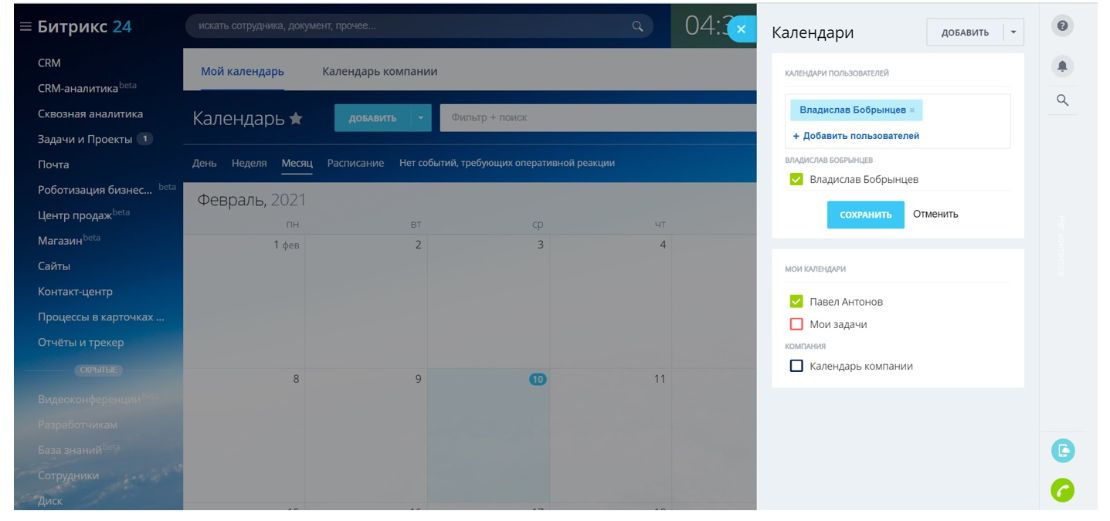This screenshot has width=1110, height=521.
Task: Close the Календари side panel
Action: pyautogui.click(x=741, y=30)
